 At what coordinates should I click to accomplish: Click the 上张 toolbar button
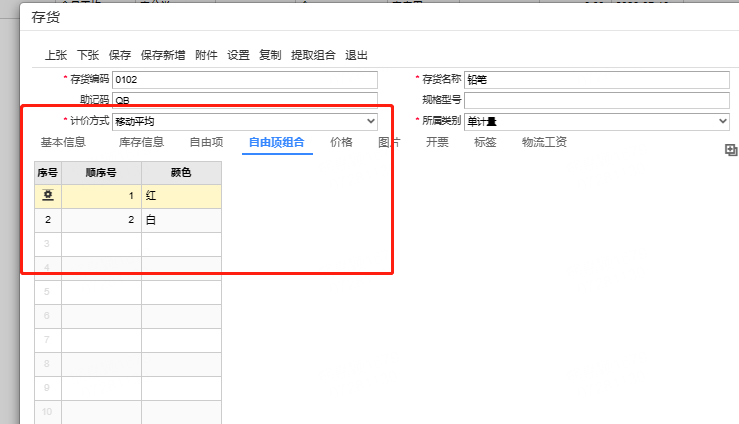coord(56,55)
